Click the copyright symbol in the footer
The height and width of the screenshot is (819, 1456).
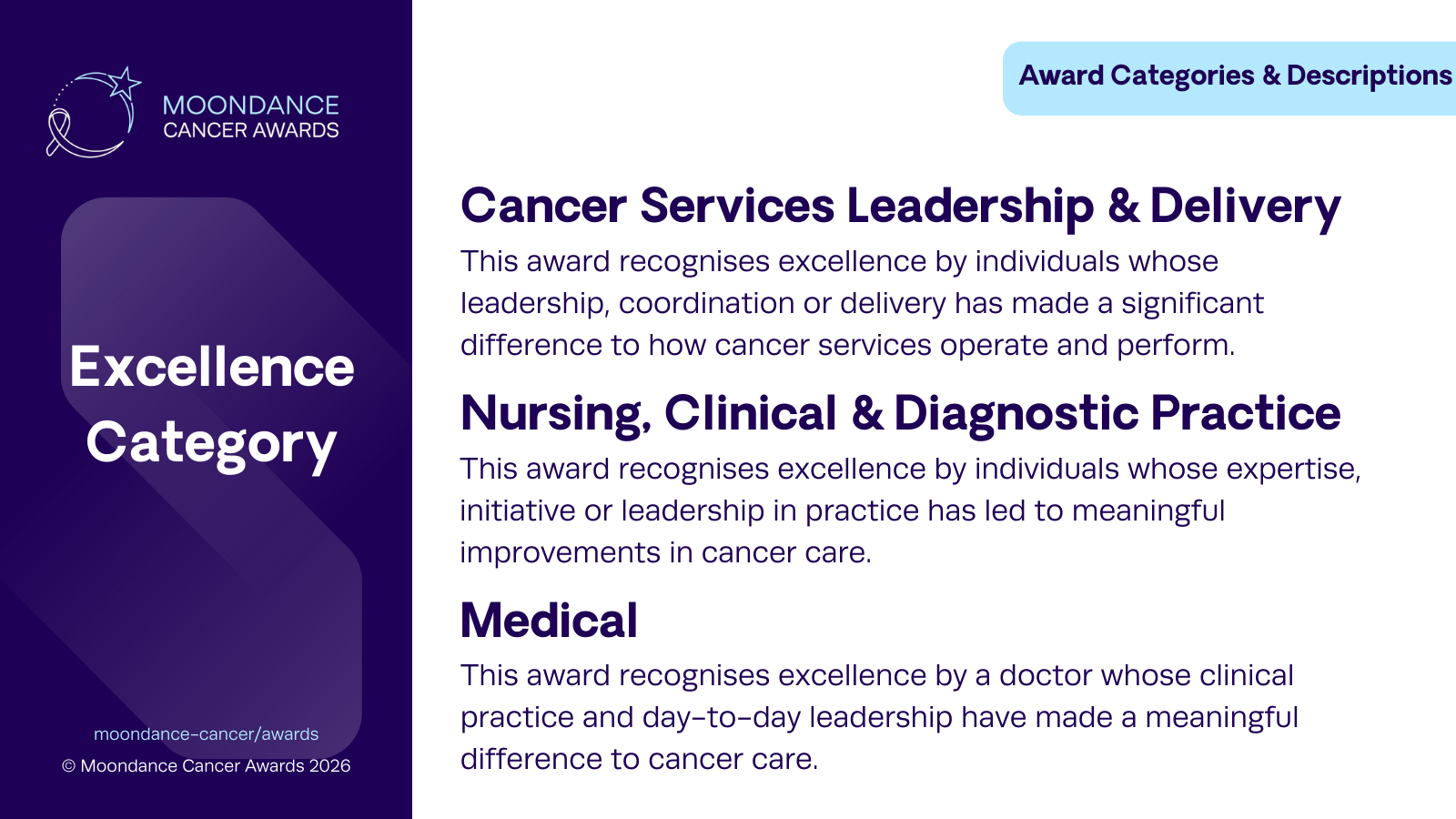[68, 766]
